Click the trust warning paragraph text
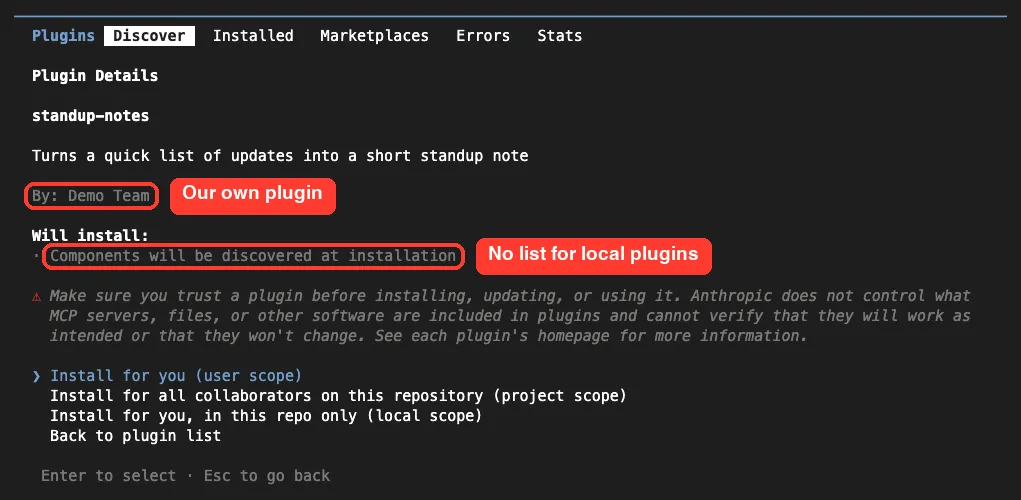 click(510, 316)
